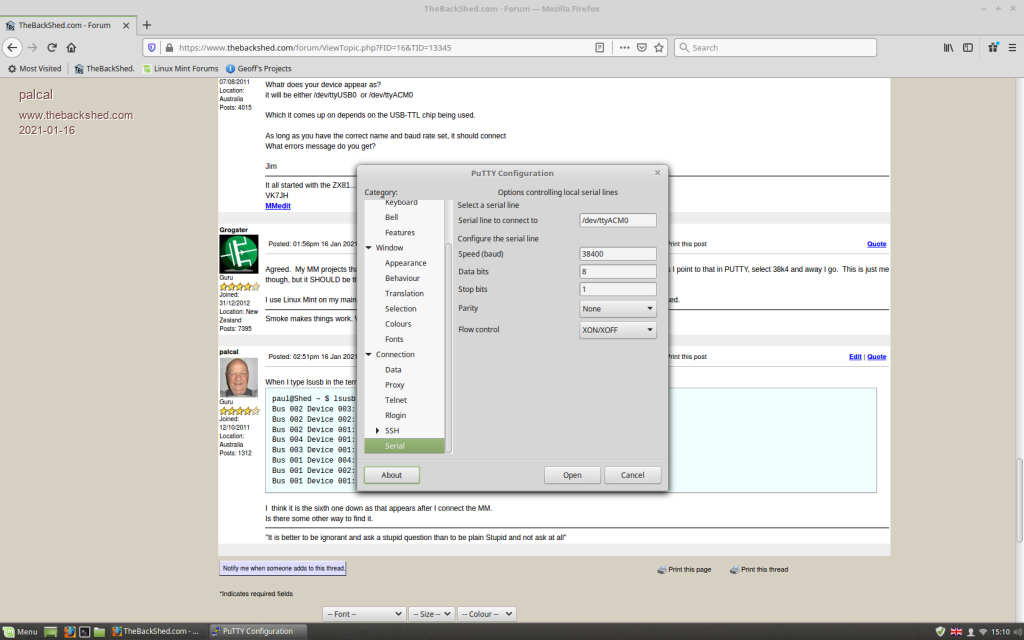Screen dimensions: 1024x640
Task: Open Linux Mint Menu in taskbar
Action: [20, 631]
